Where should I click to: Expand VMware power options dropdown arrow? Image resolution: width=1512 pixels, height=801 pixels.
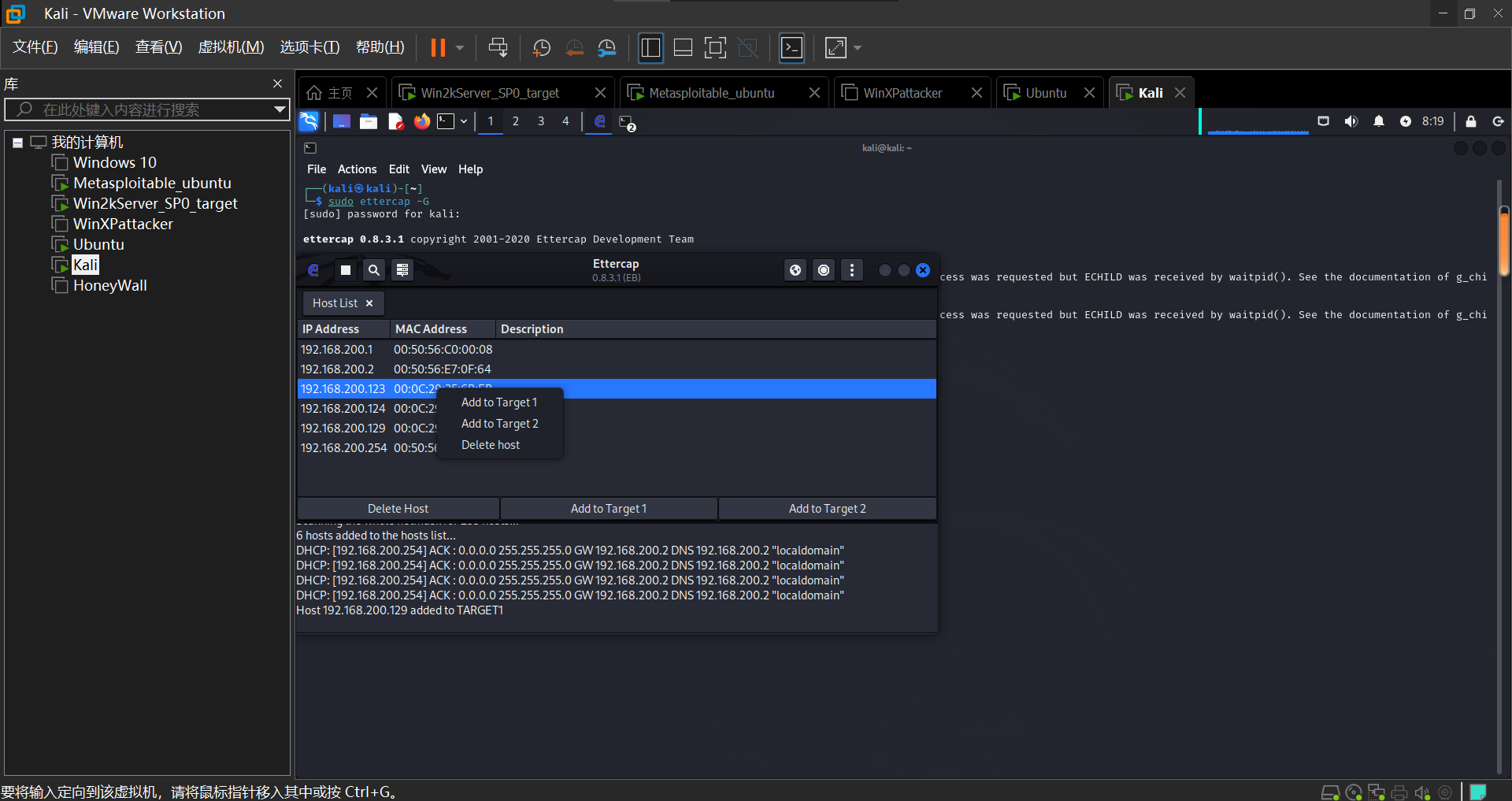(460, 48)
